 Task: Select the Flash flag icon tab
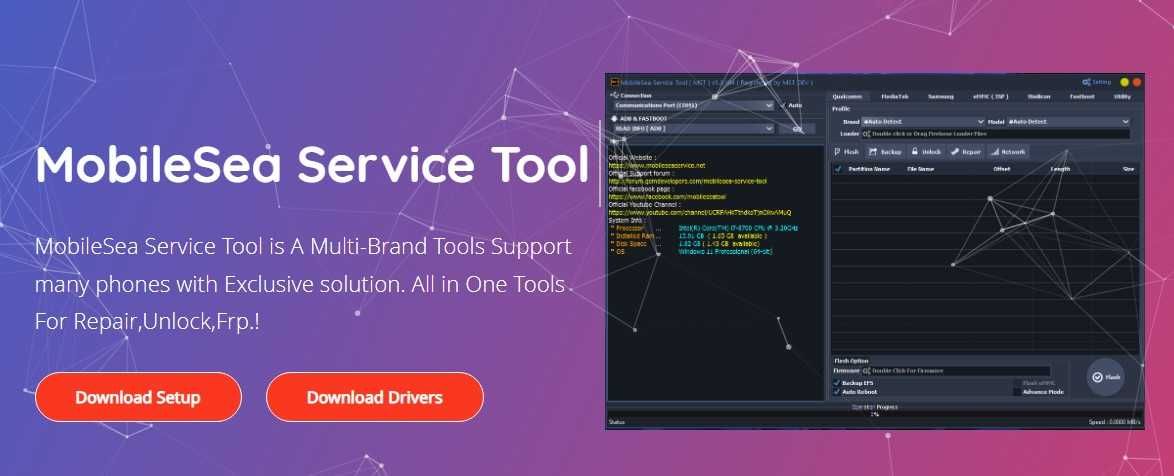point(847,151)
